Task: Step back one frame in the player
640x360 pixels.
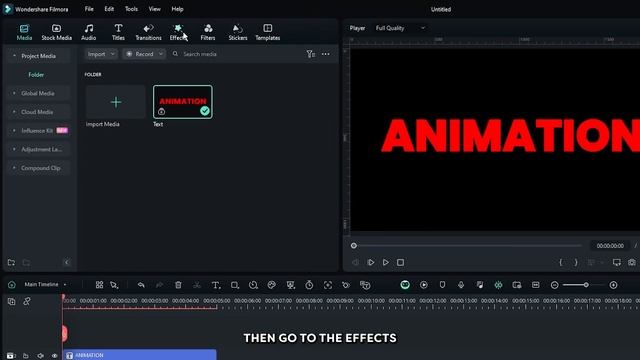Action: [x=356, y=262]
